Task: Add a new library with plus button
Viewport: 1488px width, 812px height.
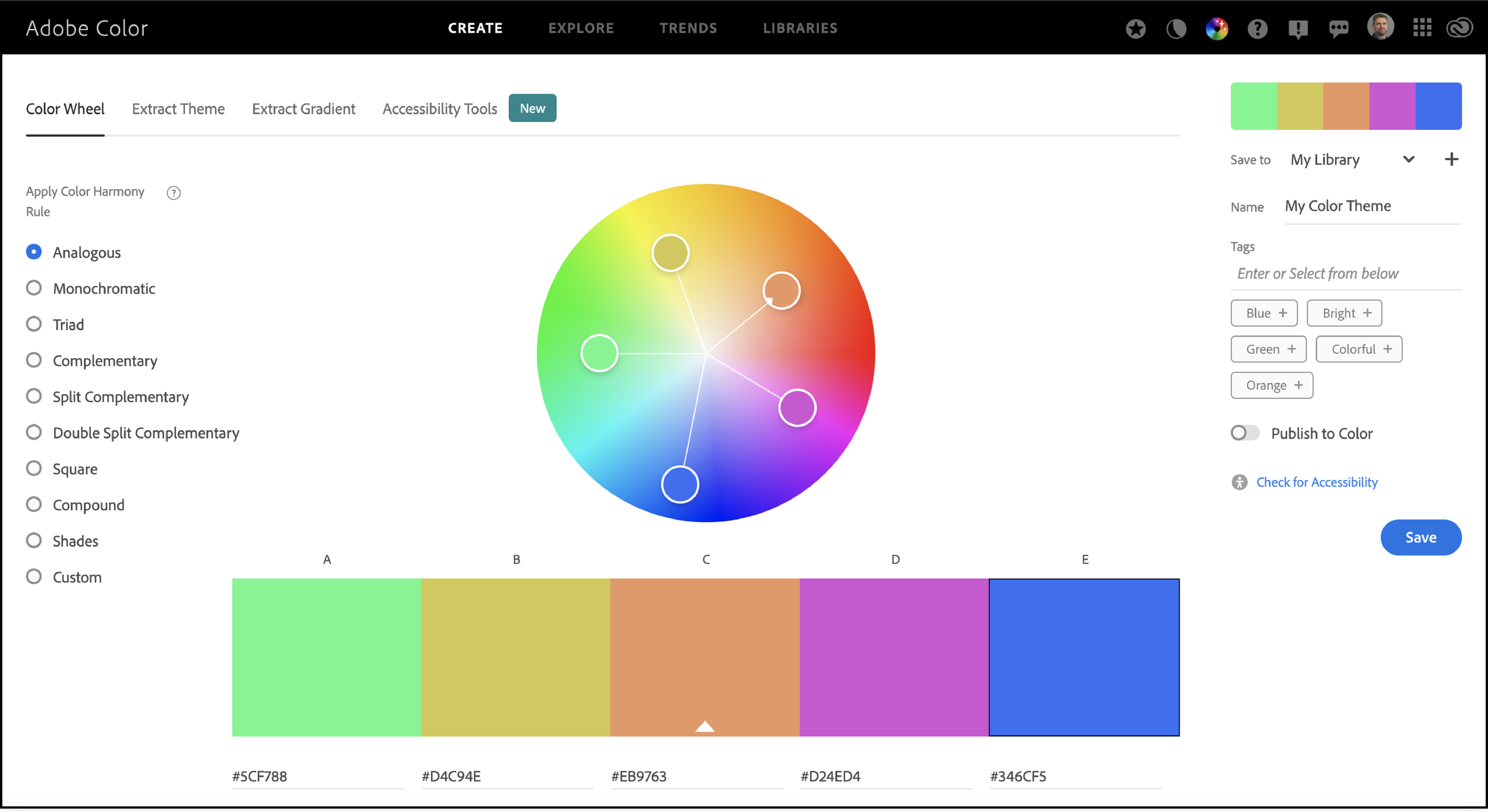Action: 1451,159
